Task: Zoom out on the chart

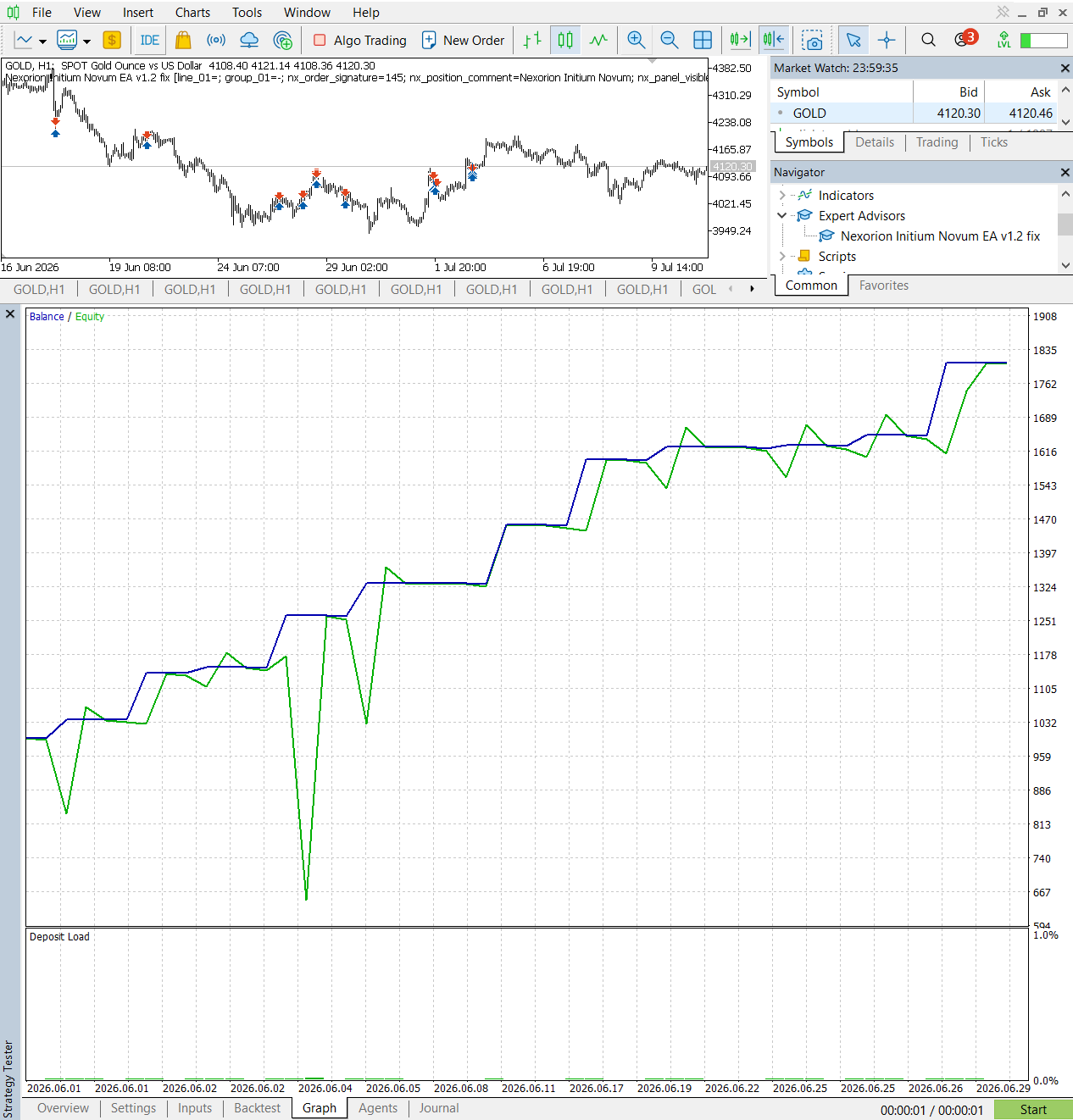Action: [670, 40]
